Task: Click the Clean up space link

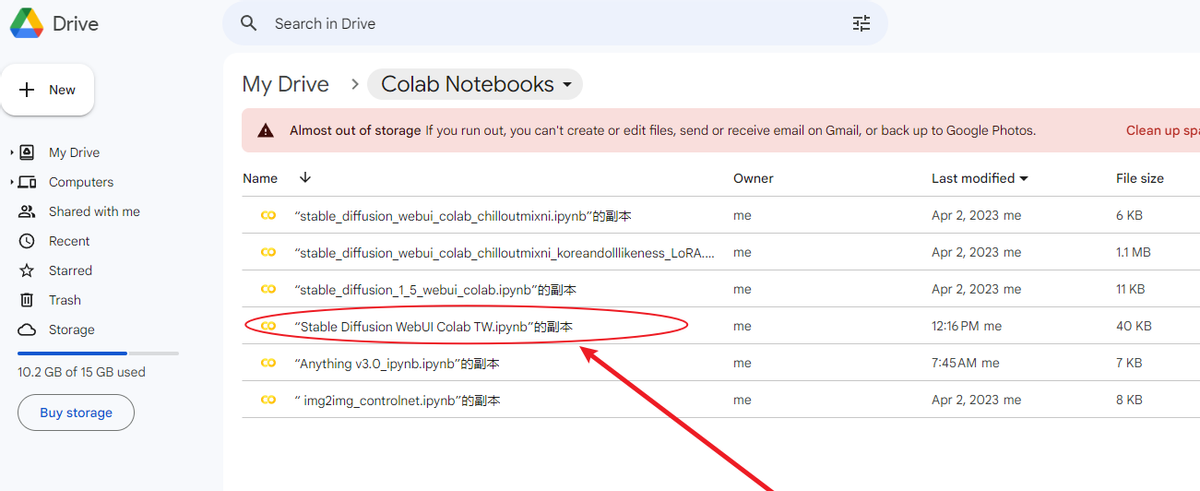Action: click(1163, 130)
